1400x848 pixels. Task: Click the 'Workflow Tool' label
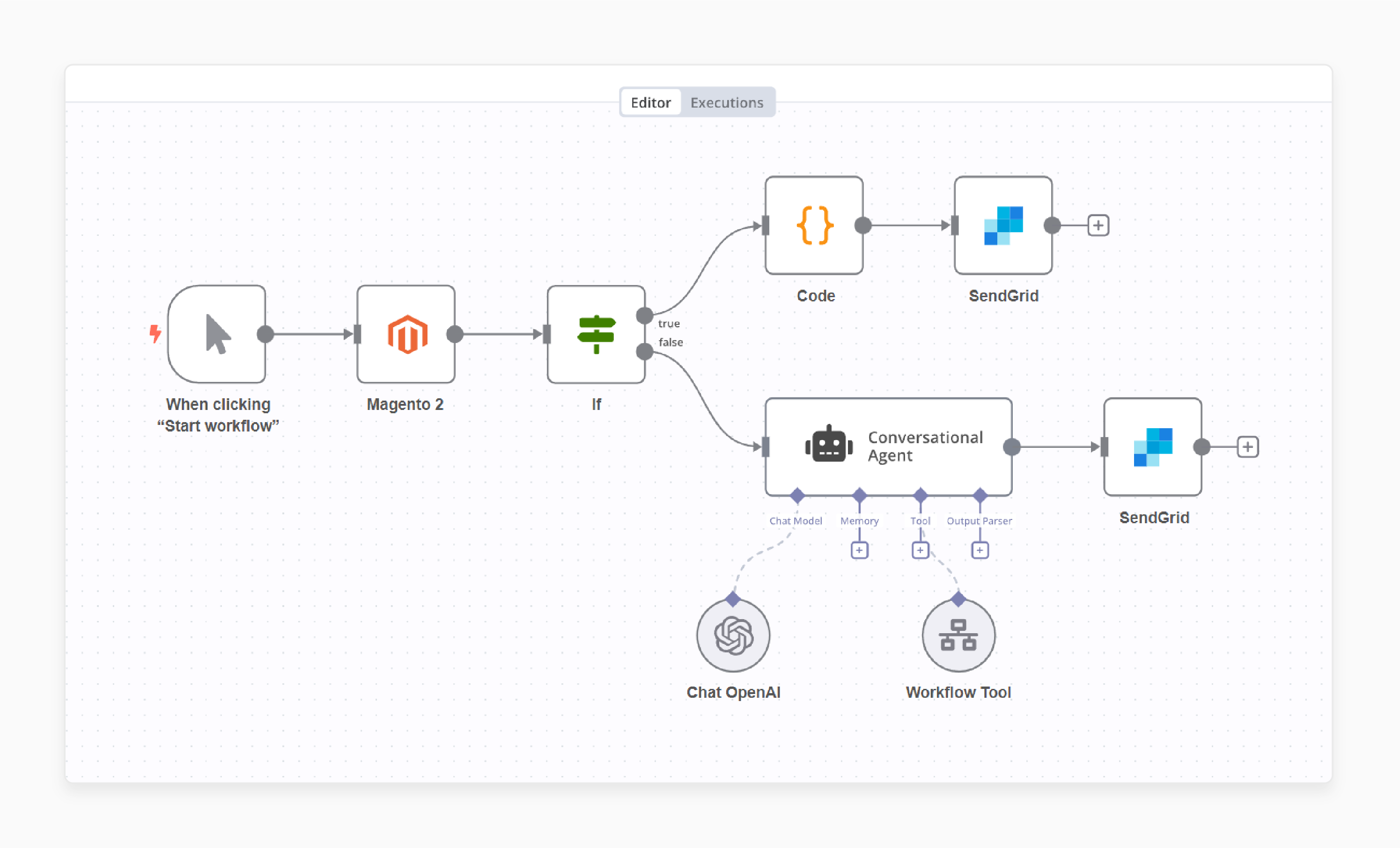958,692
